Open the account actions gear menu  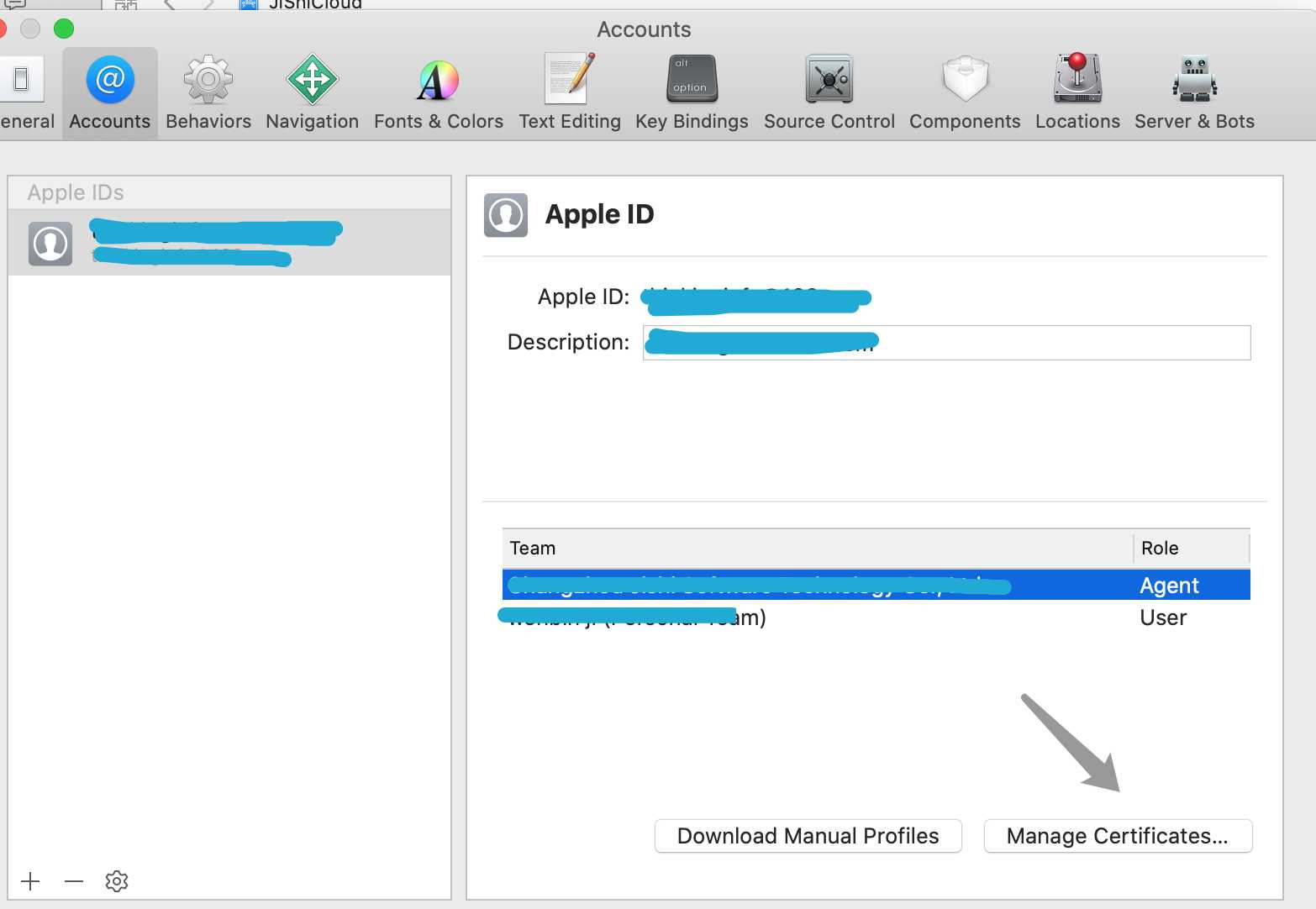[x=117, y=881]
